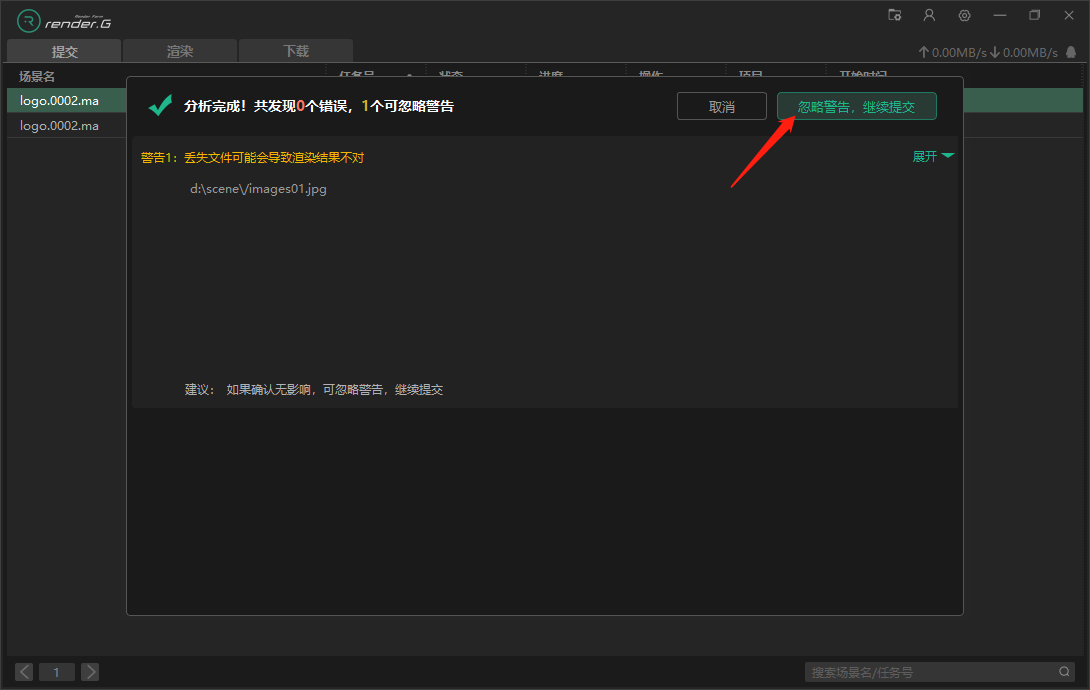Go to the previous page arrow
Viewport: 1090px width, 690px height.
(x=24, y=672)
